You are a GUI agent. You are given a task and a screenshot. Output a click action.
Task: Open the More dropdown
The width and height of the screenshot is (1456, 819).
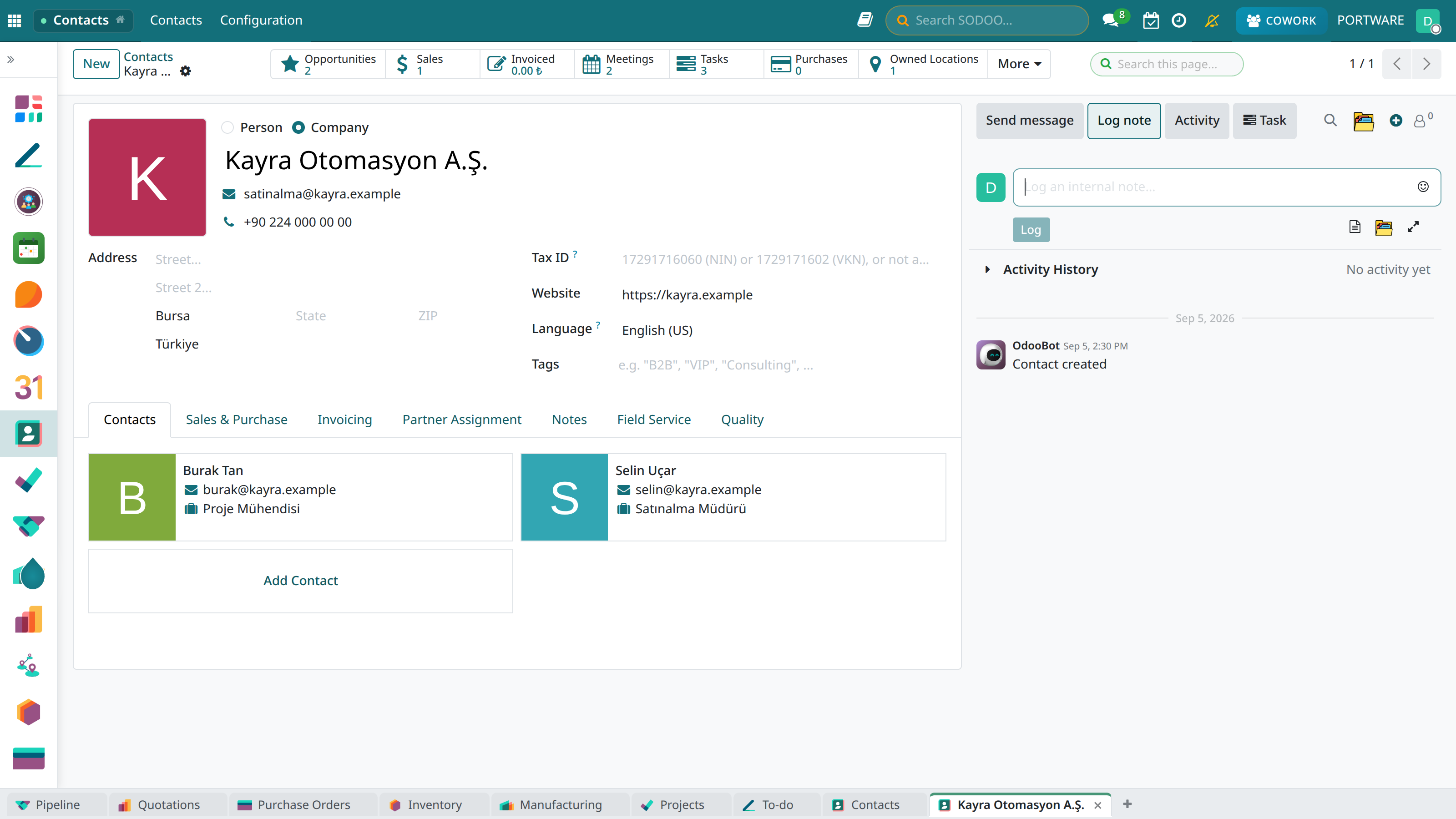(x=1019, y=64)
